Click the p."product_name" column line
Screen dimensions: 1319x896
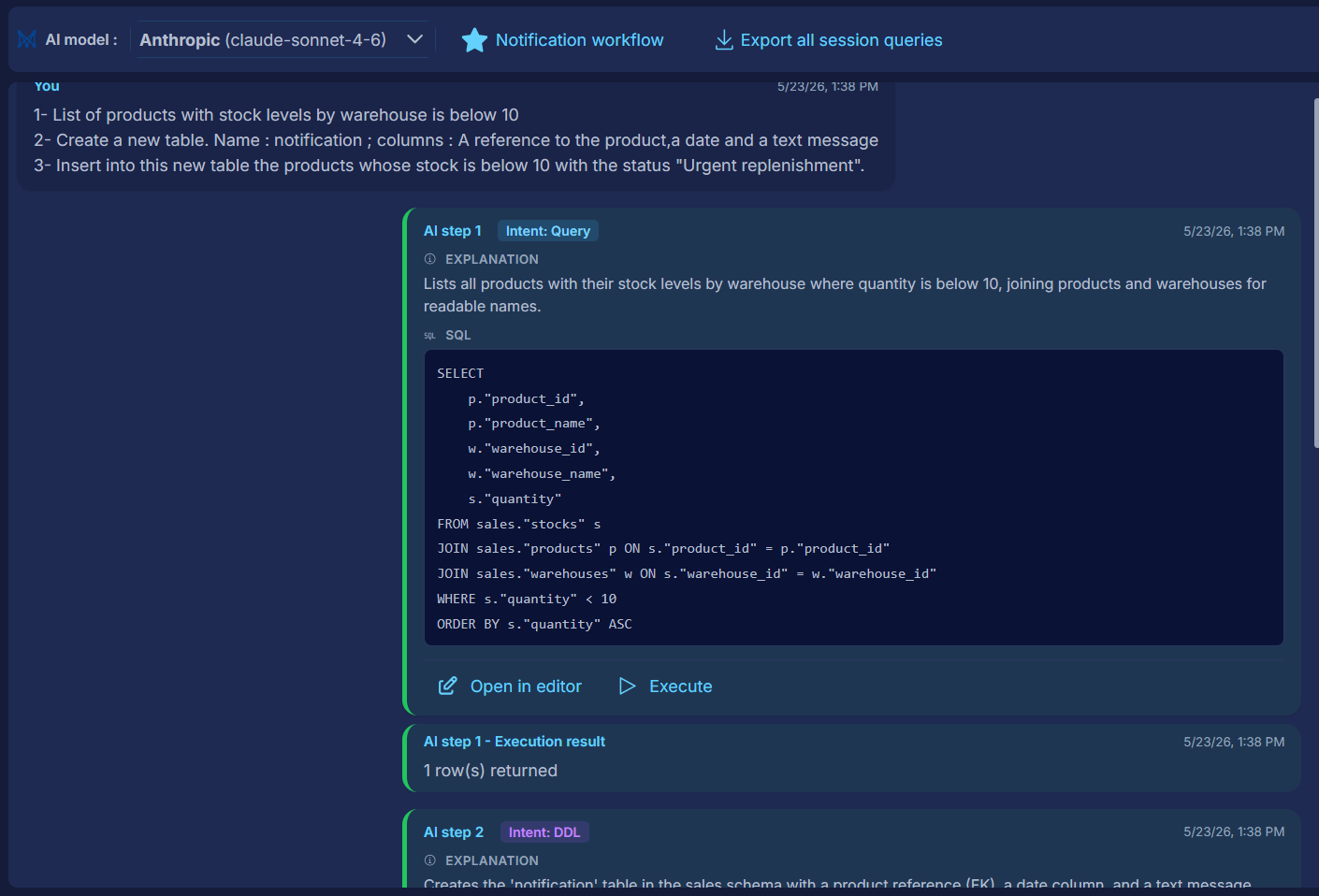534,424
